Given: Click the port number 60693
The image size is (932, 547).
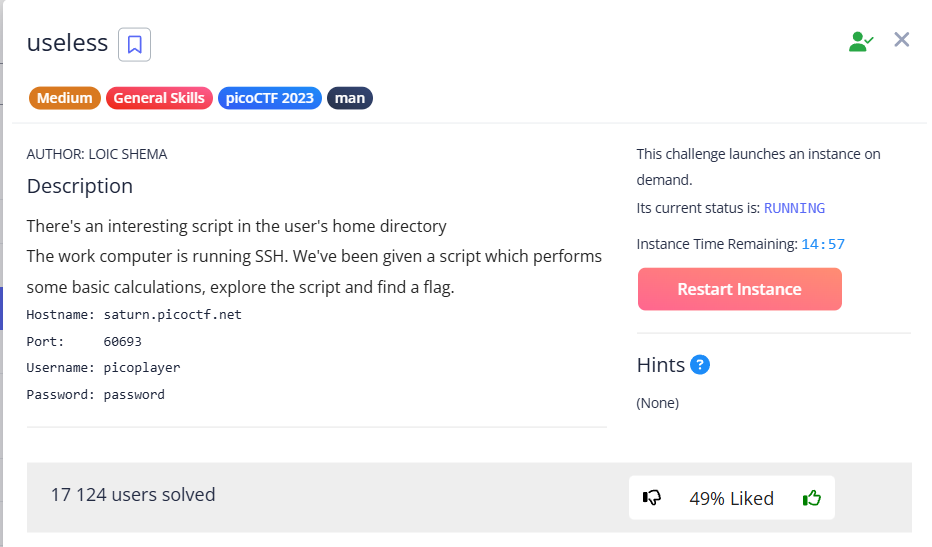Looking at the screenshot, I should (x=123, y=341).
